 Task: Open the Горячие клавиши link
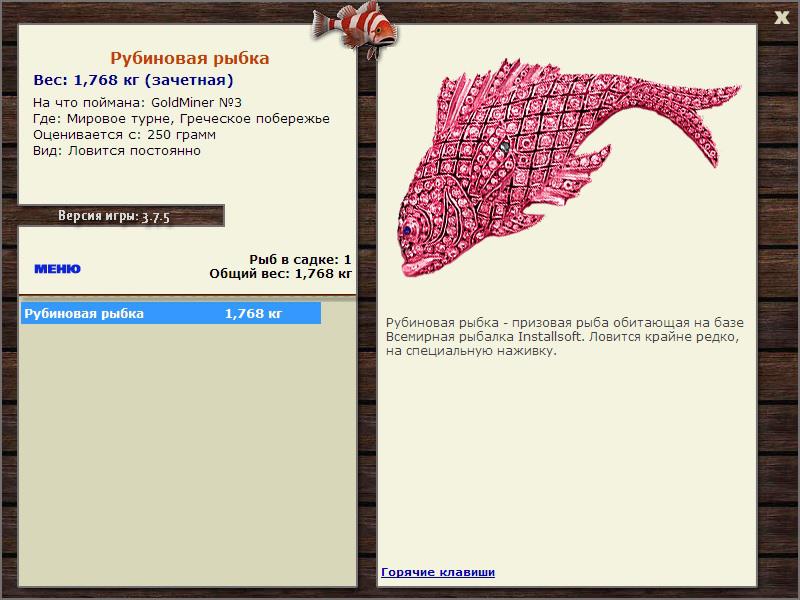tap(438, 572)
